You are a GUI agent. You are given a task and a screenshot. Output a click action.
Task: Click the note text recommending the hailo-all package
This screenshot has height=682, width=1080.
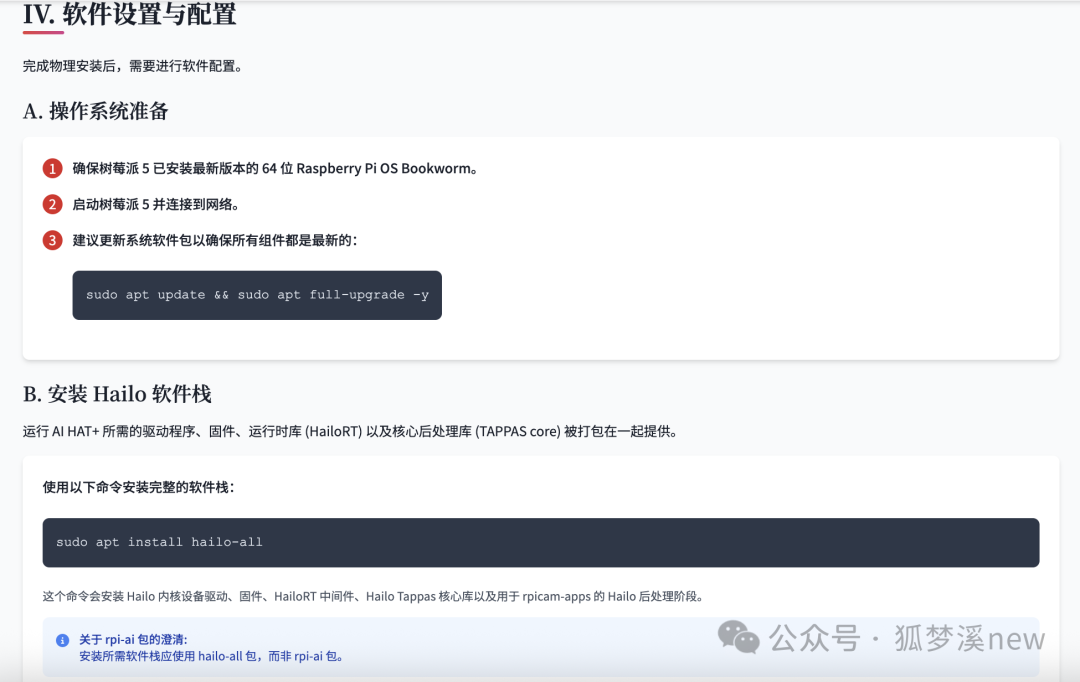[211, 657]
